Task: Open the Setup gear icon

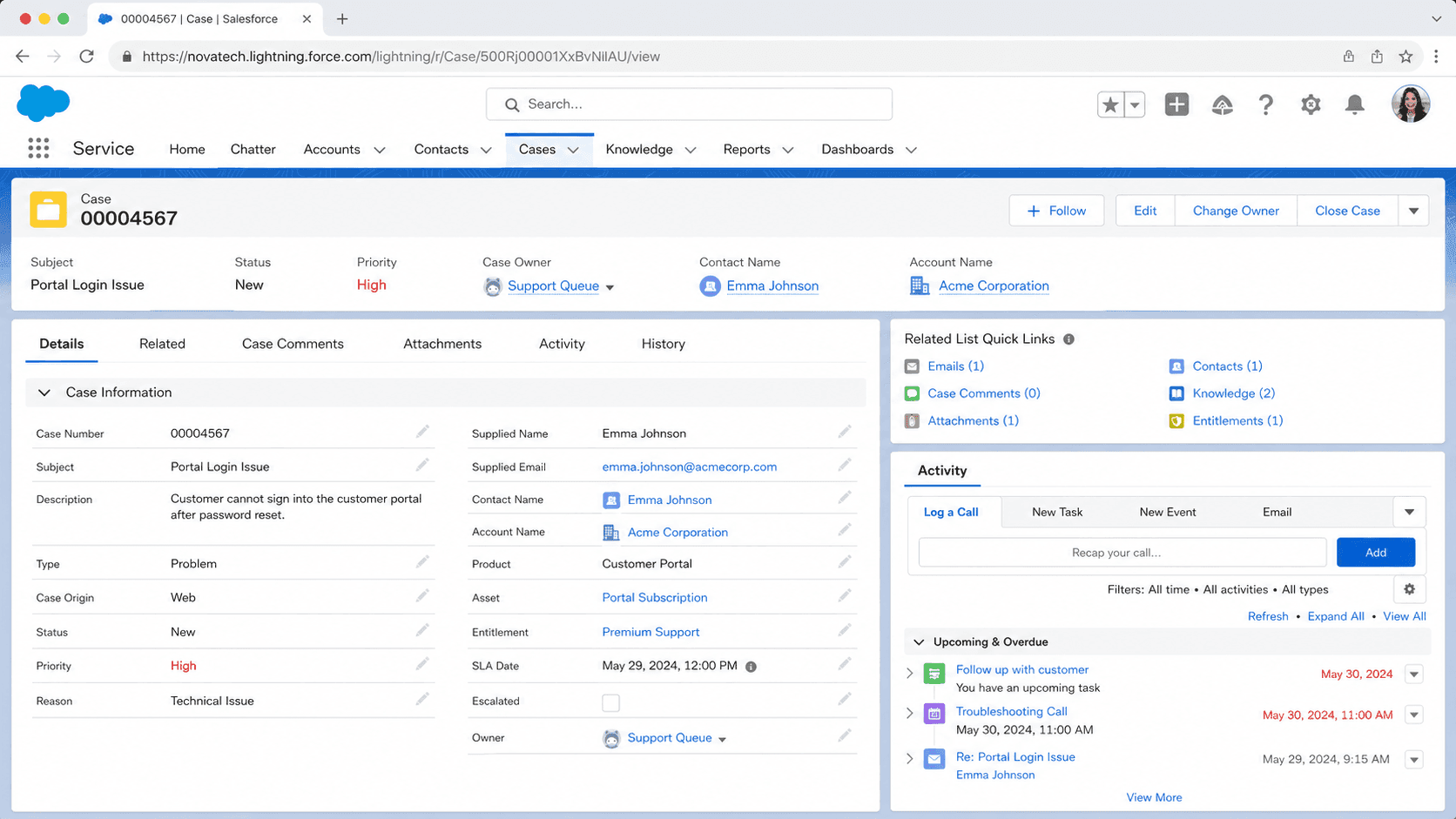Action: [x=1311, y=104]
